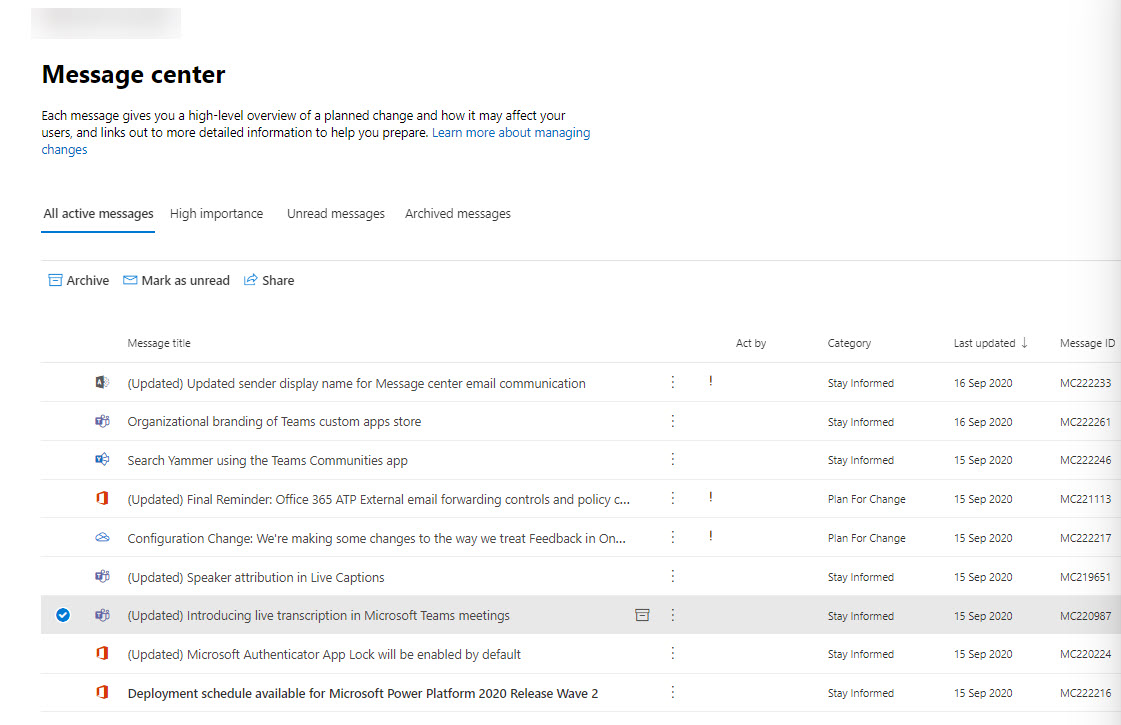
Task: Follow the Learn more about managing changes link
Action: pos(510,132)
